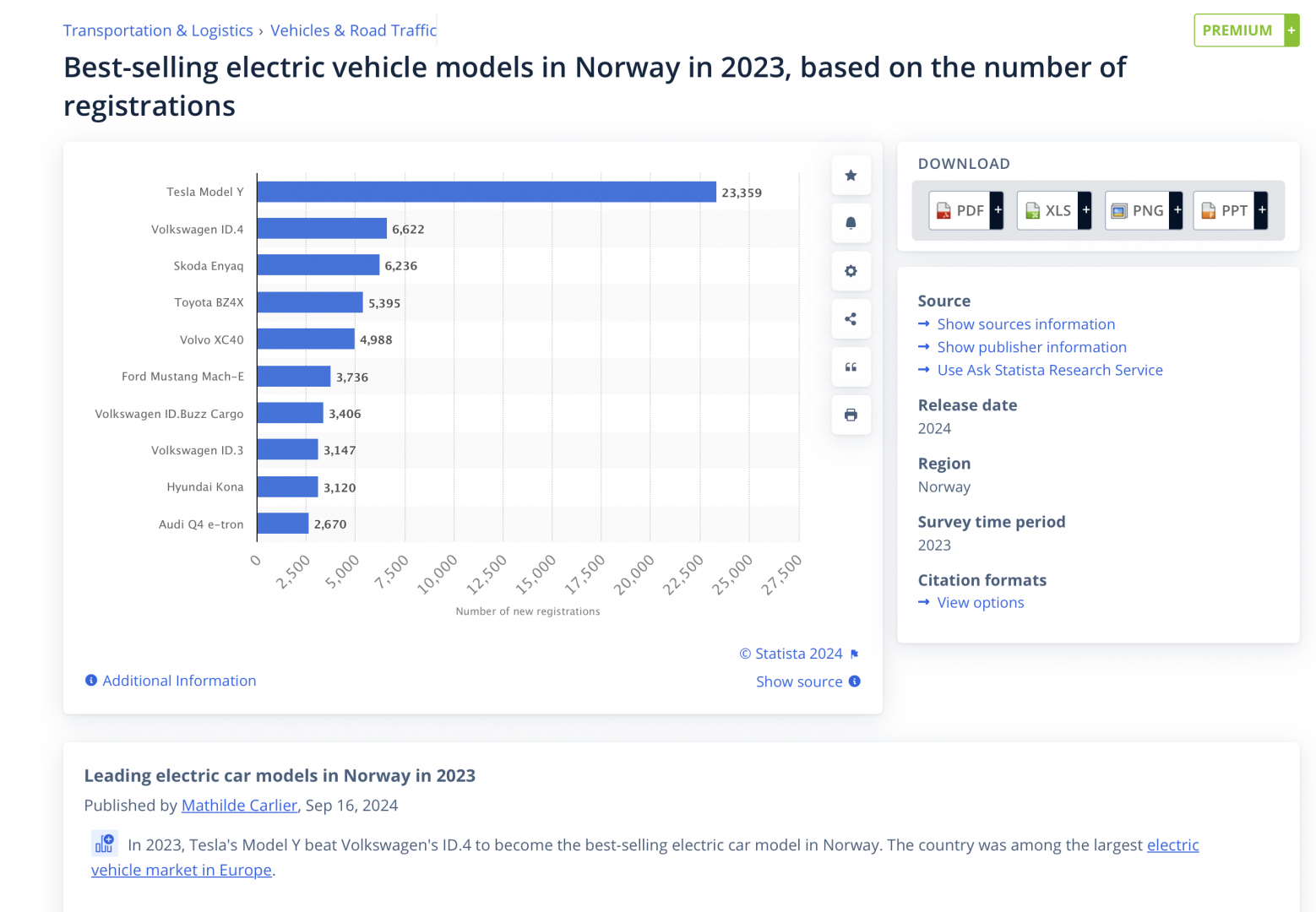
Task: Click the Ford Mustang Mach-E bar
Action: pyautogui.click(x=294, y=376)
